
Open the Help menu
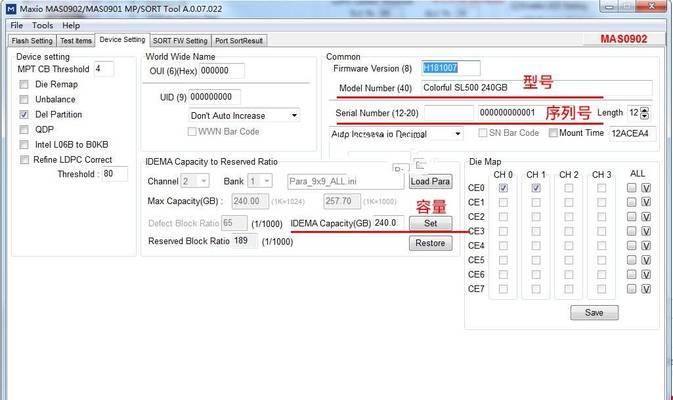[x=71, y=25]
